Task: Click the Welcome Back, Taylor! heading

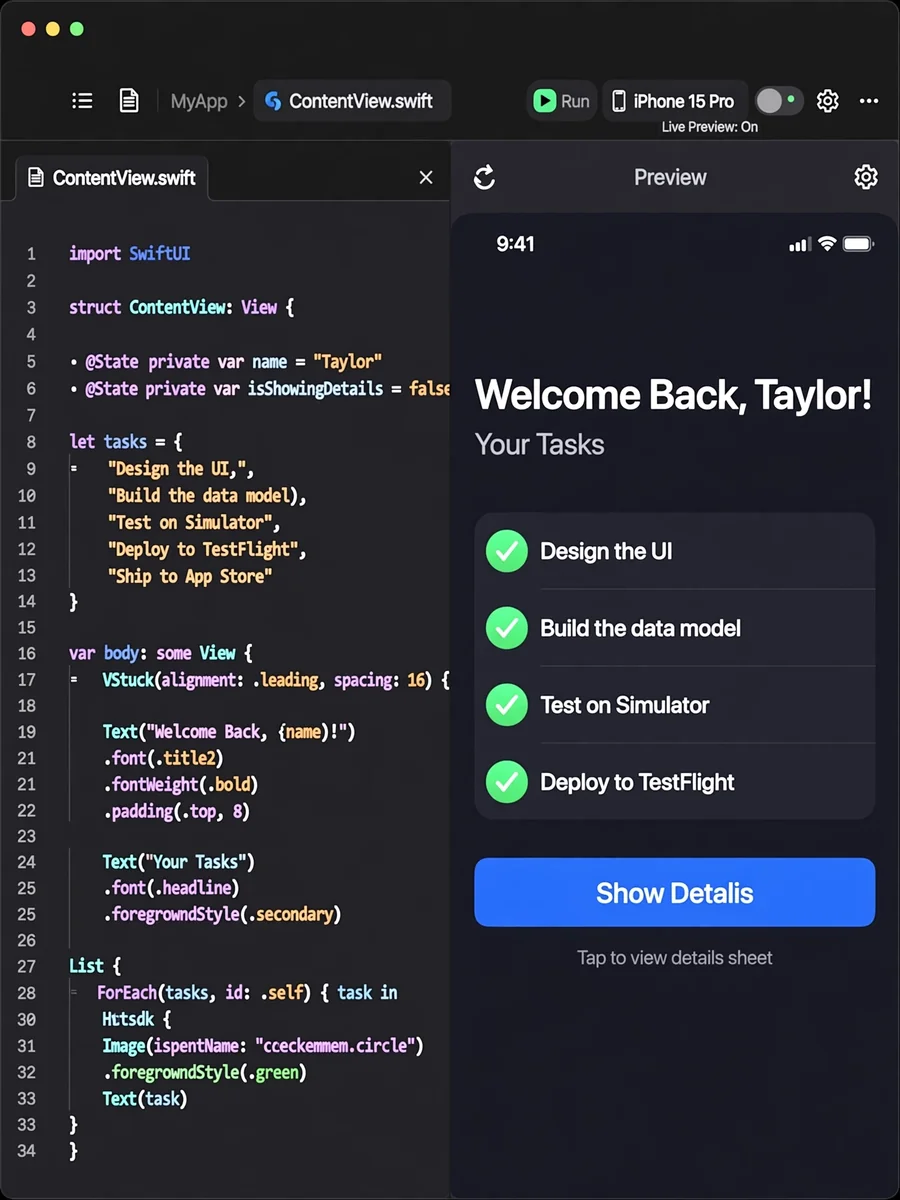Action: click(x=673, y=395)
